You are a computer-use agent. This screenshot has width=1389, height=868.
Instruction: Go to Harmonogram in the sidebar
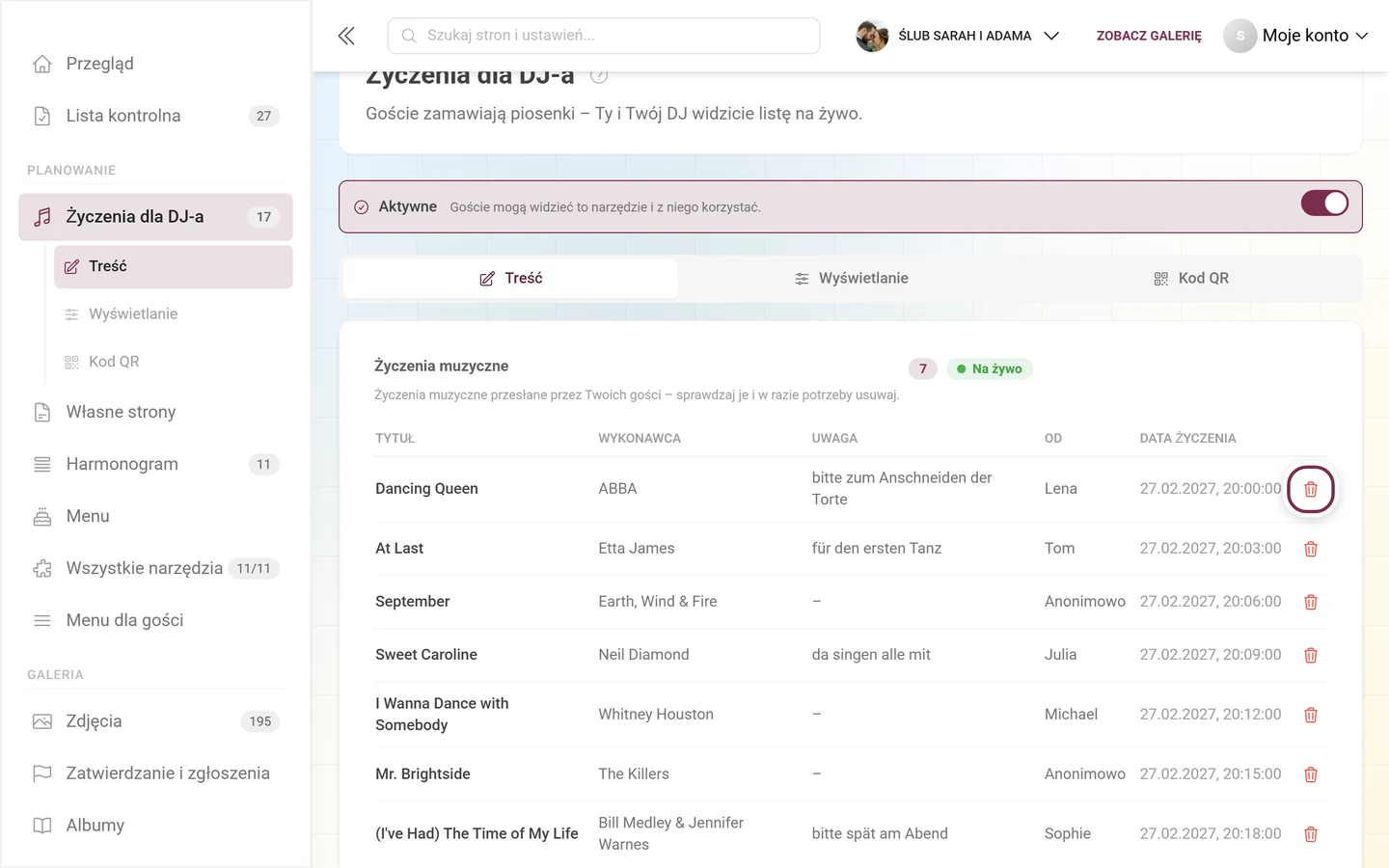coord(154,464)
